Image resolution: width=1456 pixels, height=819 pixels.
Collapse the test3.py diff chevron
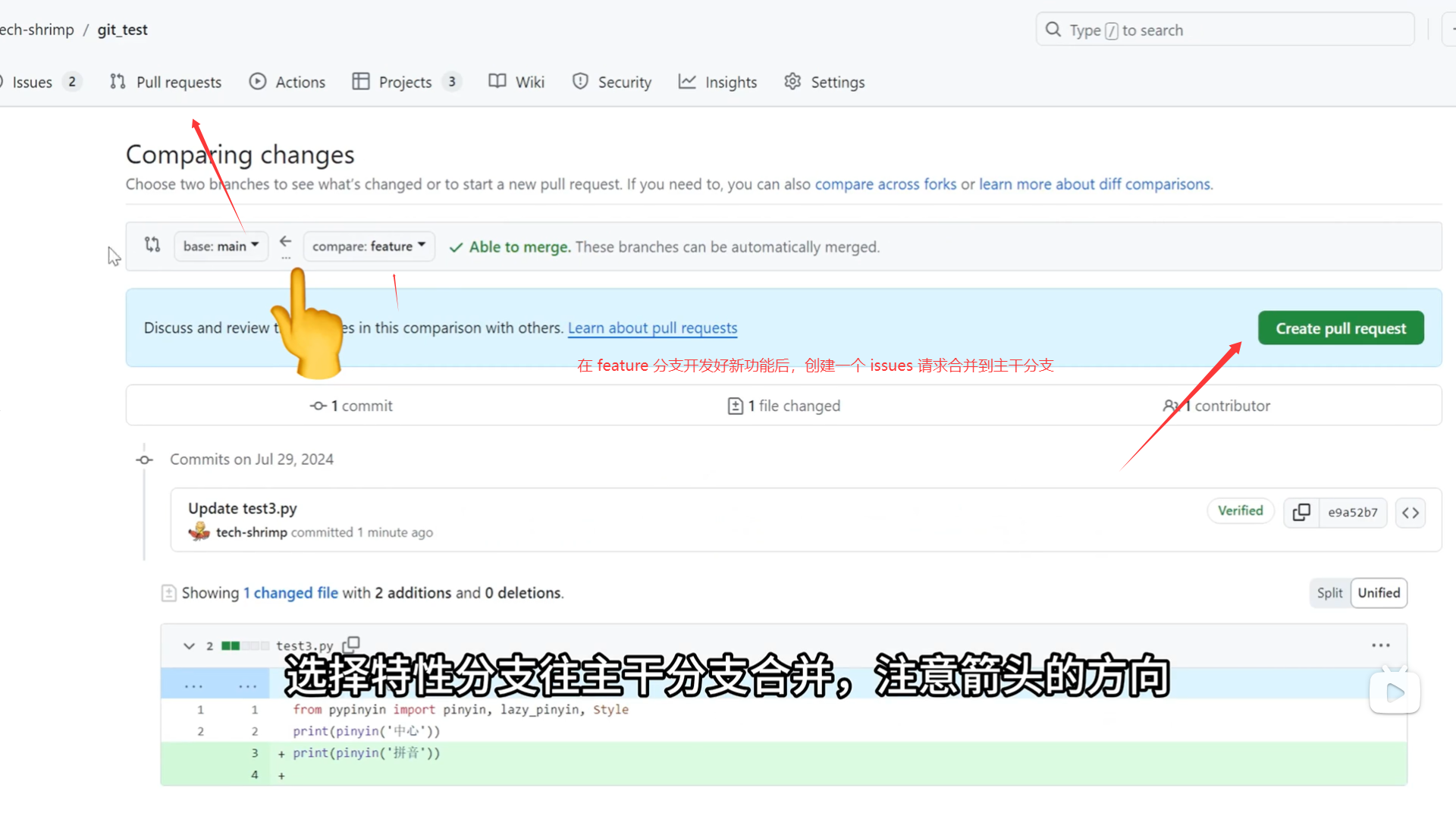click(x=189, y=646)
